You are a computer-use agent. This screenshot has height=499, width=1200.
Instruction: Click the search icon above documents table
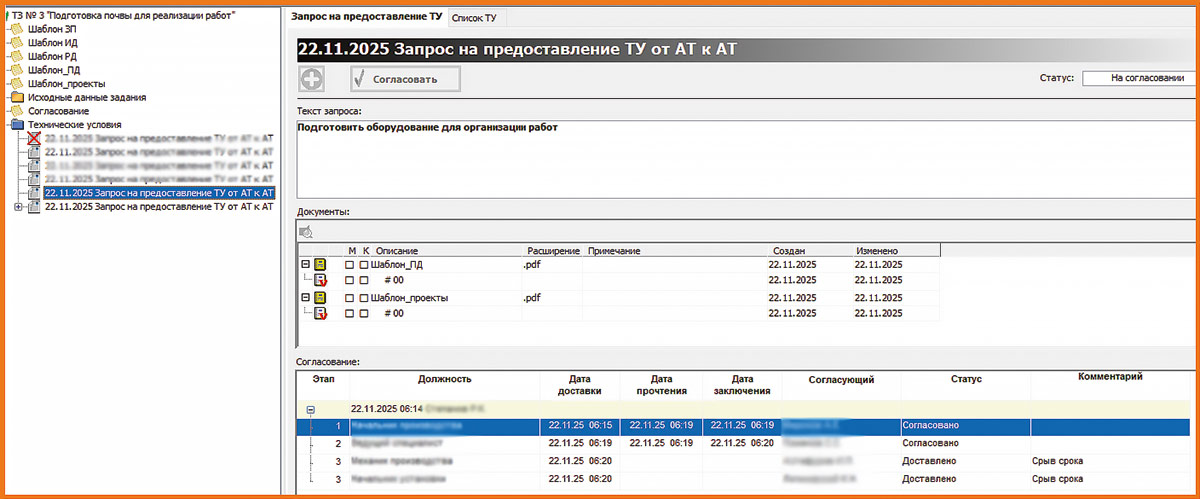pyautogui.click(x=306, y=231)
